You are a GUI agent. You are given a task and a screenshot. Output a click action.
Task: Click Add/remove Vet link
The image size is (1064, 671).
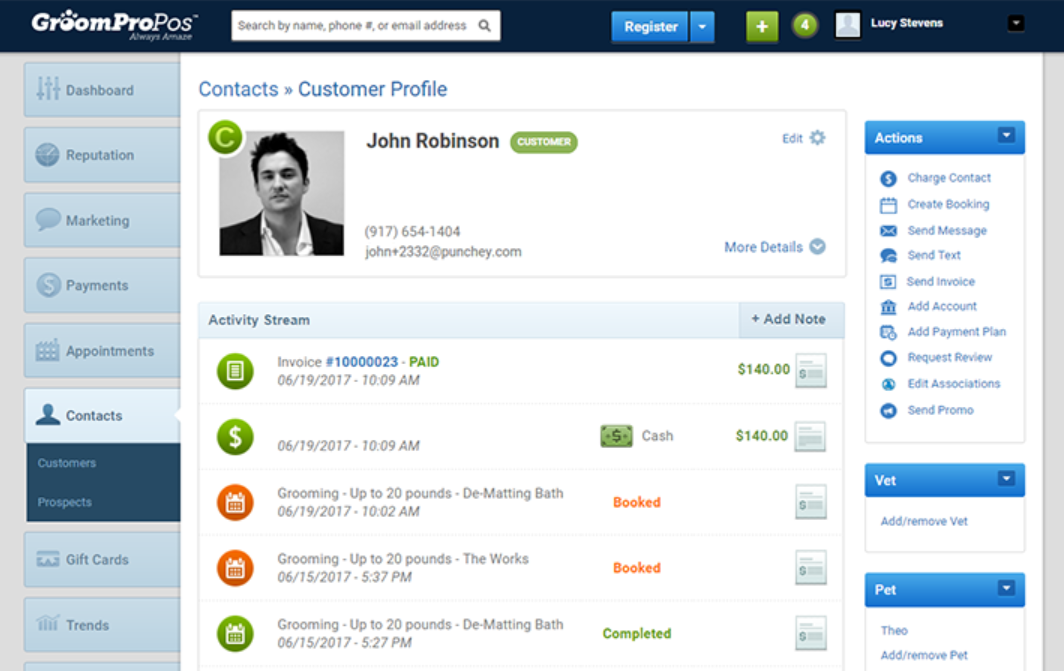[924, 522]
